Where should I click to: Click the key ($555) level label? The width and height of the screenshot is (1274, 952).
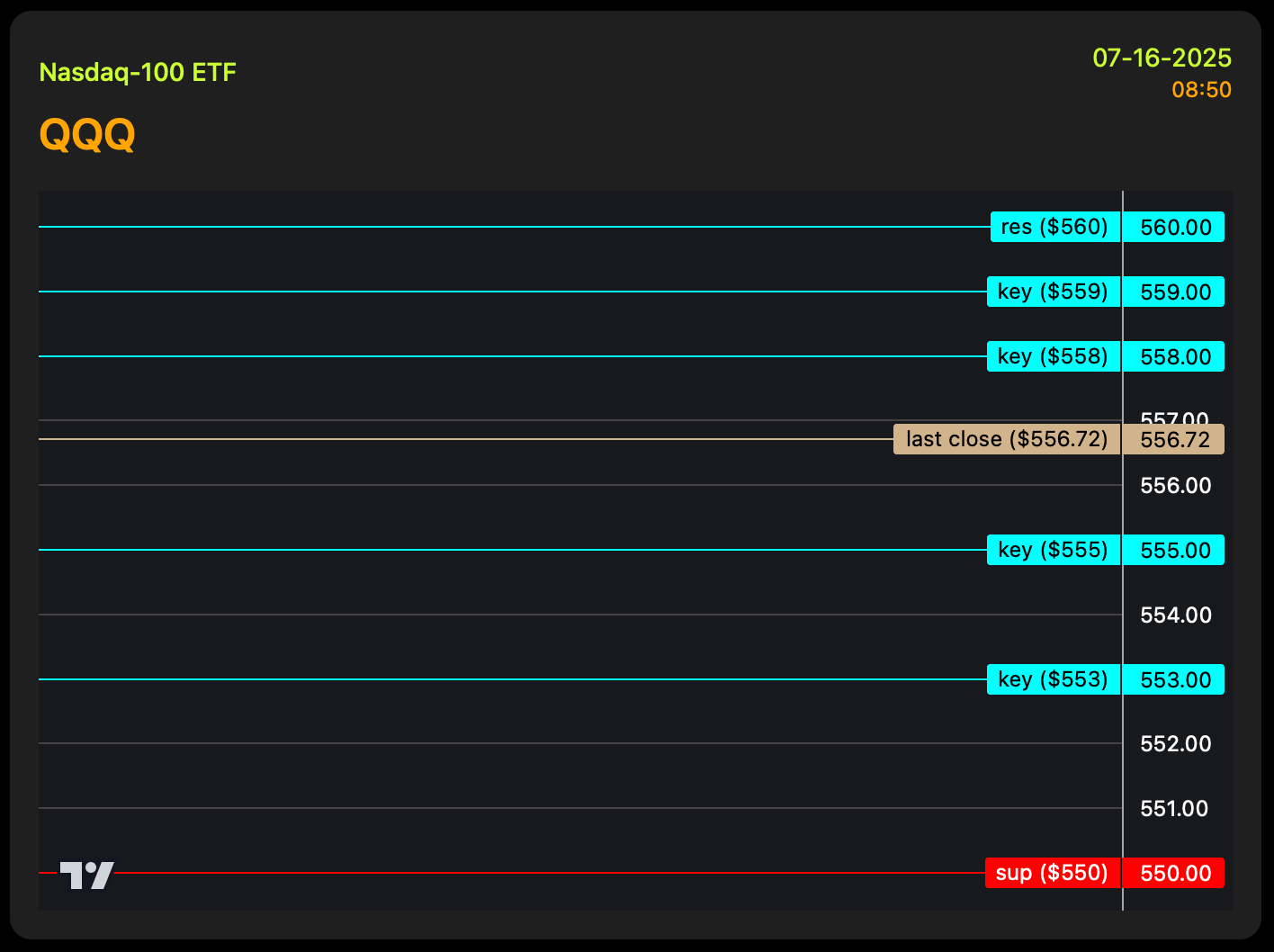click(1053, 550)
